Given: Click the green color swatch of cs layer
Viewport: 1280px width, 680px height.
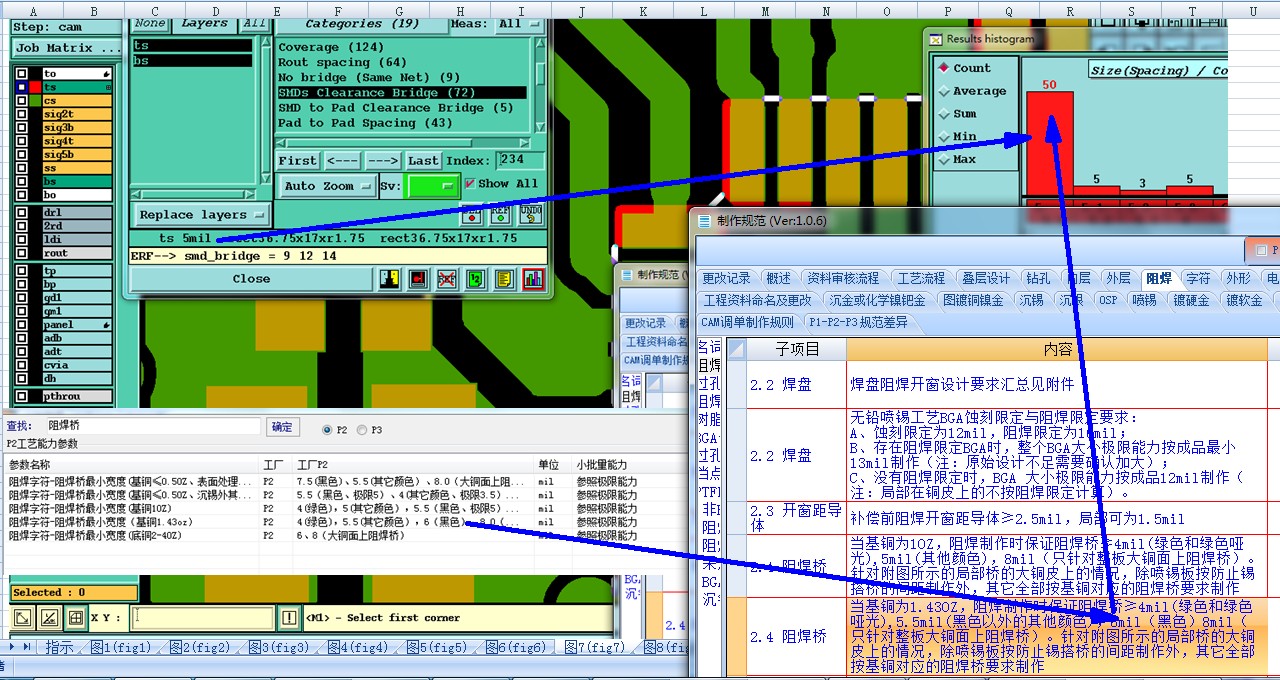Looking at the screenshot, I should coord(35,101).
